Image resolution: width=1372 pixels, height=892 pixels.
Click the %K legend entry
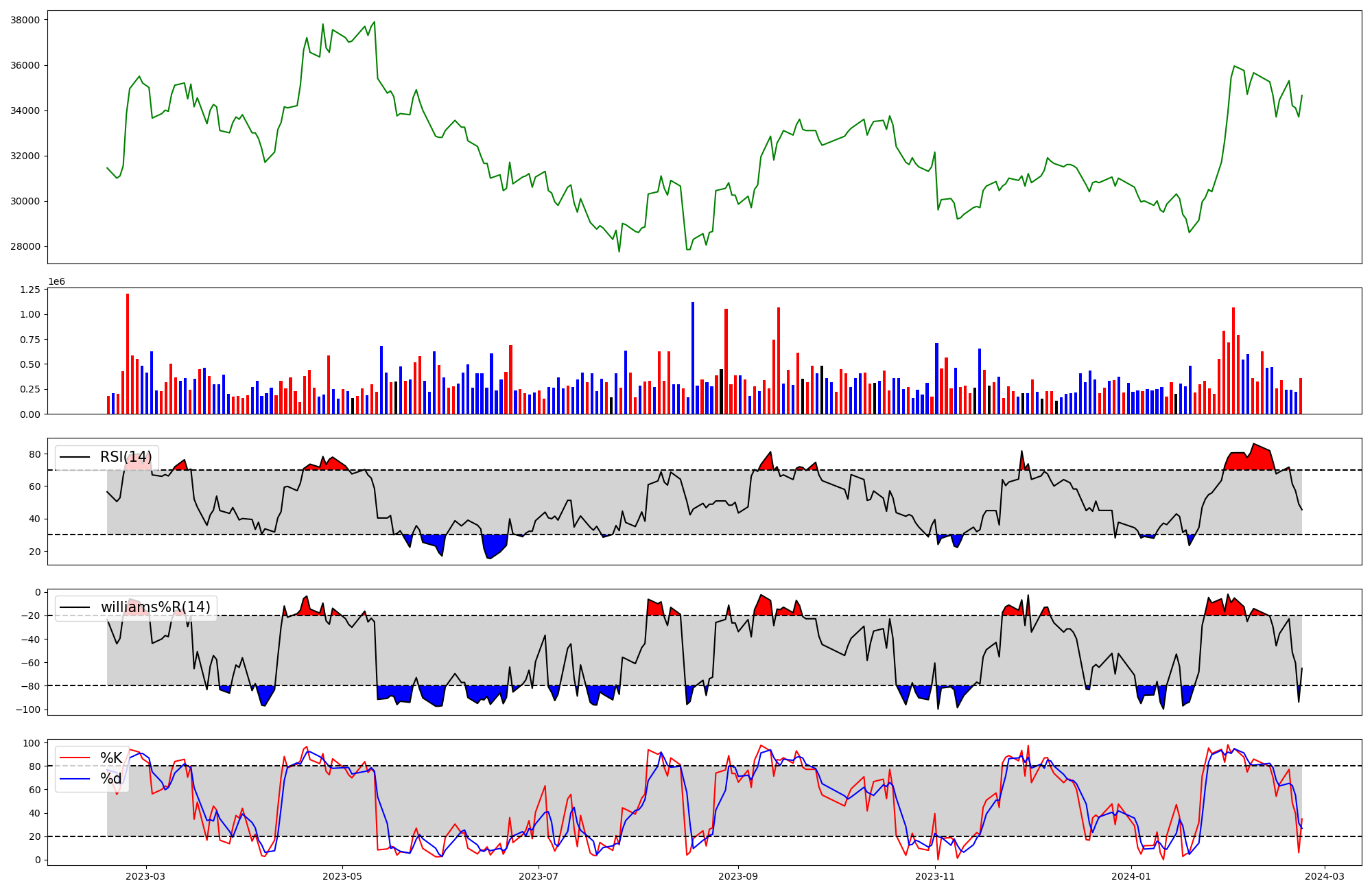(x=111, y=758)
